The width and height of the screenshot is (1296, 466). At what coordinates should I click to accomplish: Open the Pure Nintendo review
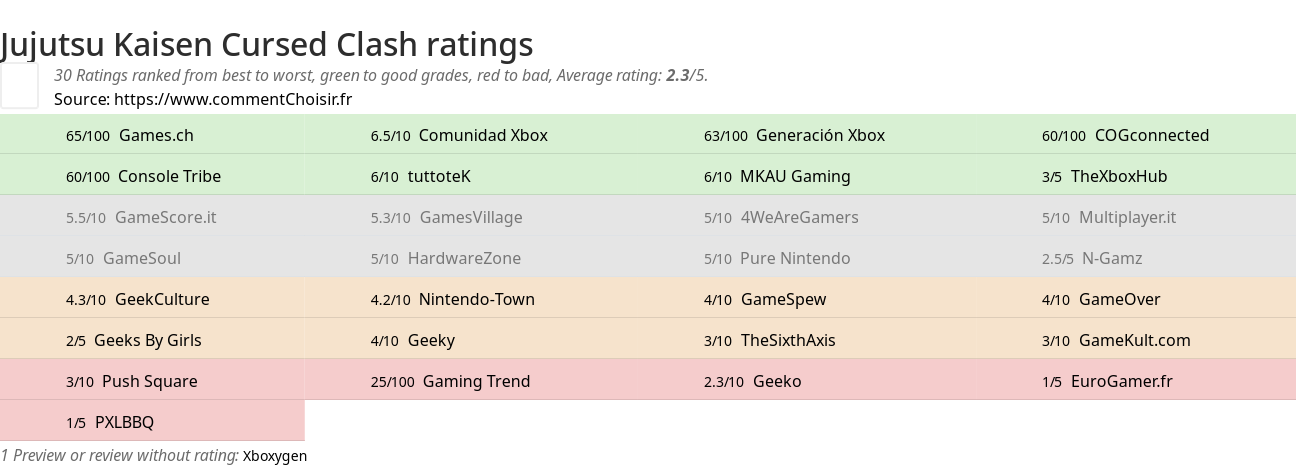coord(795,258)
